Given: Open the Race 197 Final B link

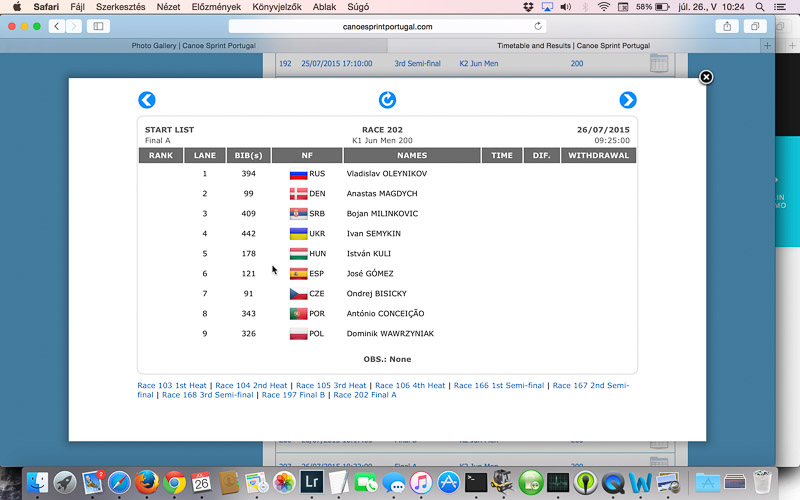Looking at the screenshot, I should pyautogui.click(x=292, y=395).
